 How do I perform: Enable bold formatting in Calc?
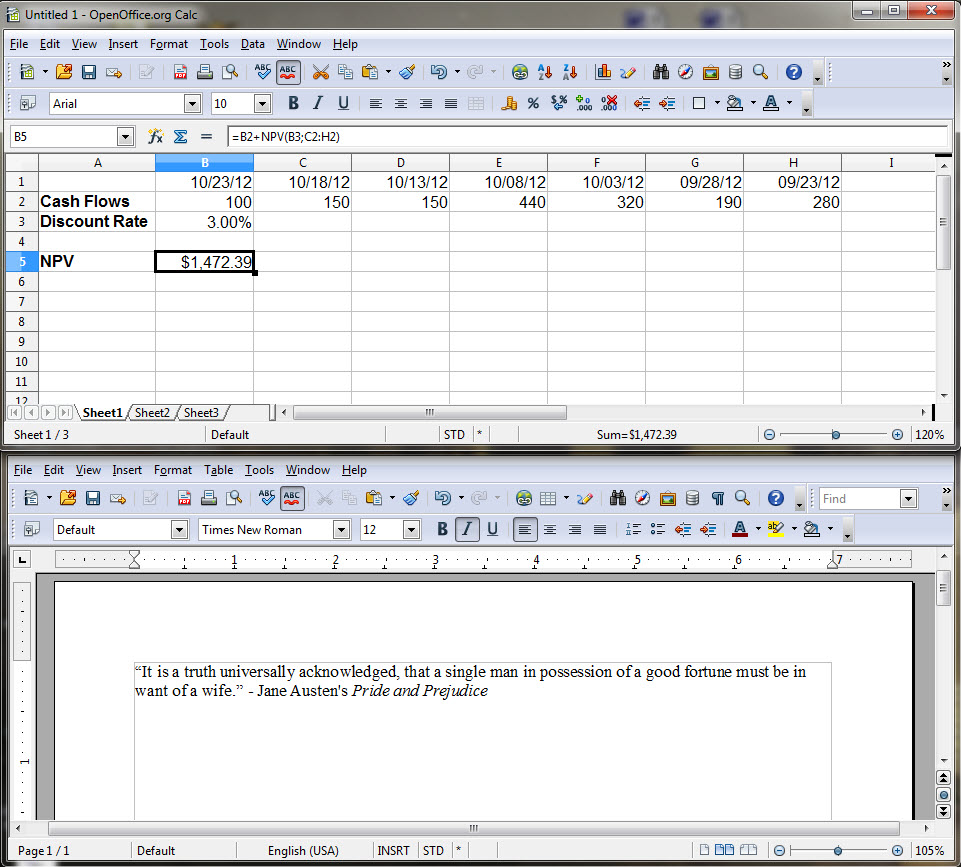tap(292, 103)
